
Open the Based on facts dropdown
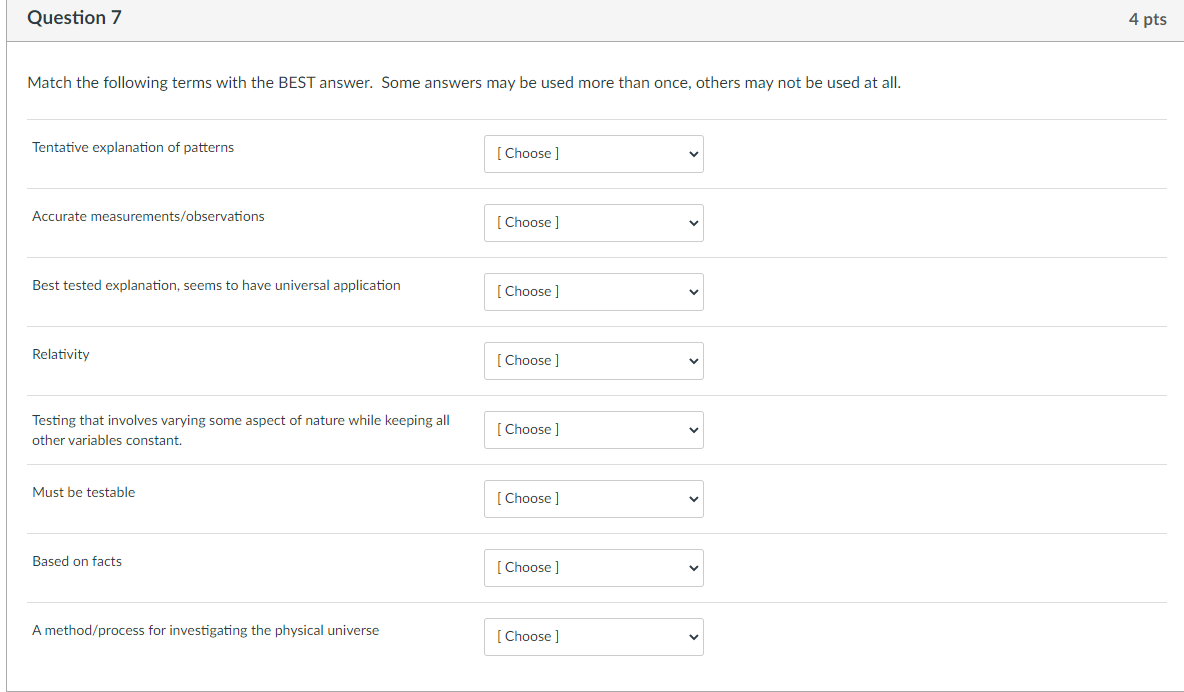point(594,568)
